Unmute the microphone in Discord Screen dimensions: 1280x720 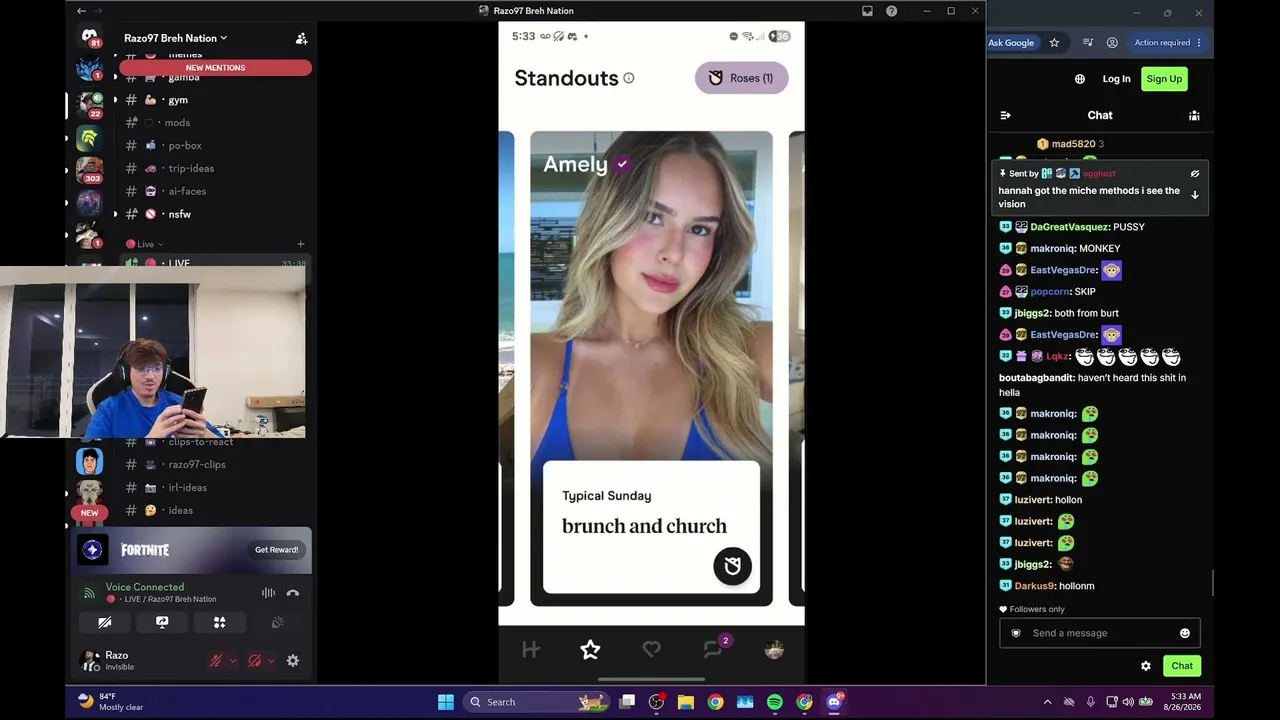pos(215,661)
